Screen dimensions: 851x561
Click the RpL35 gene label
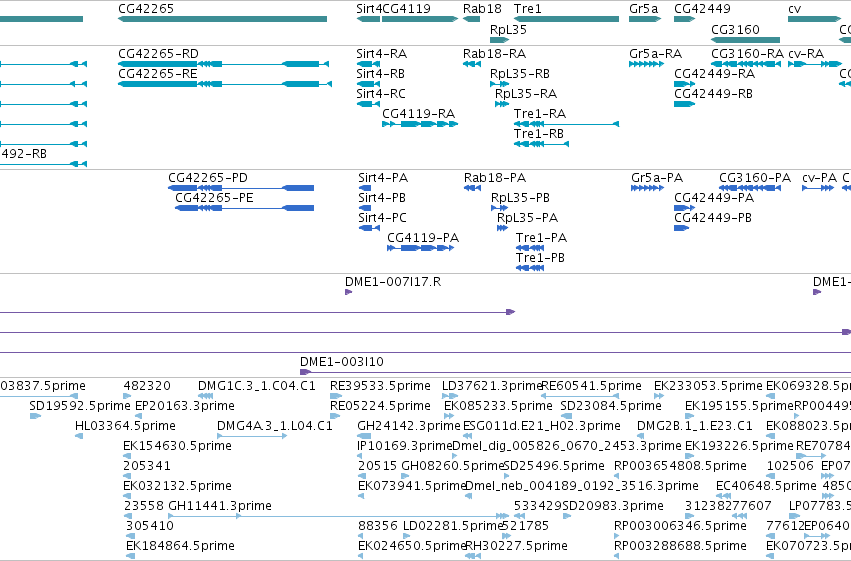coord(508,29)
